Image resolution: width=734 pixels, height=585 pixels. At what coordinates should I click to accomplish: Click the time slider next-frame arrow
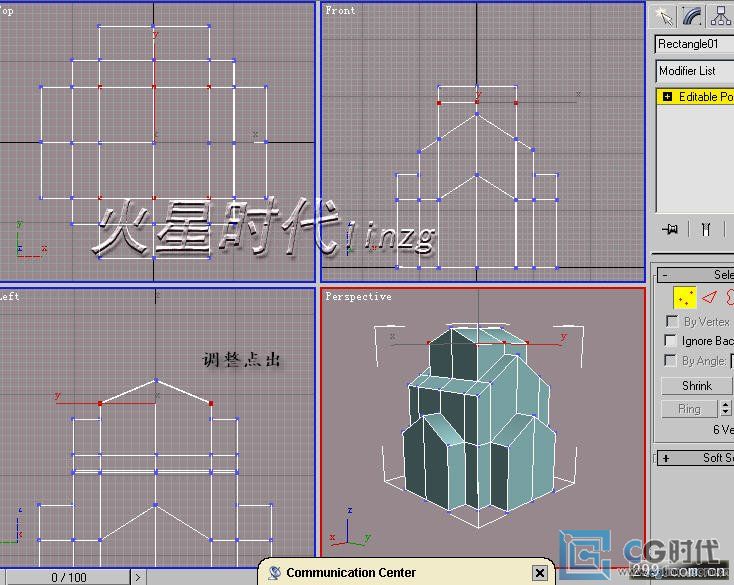point(138,578)
